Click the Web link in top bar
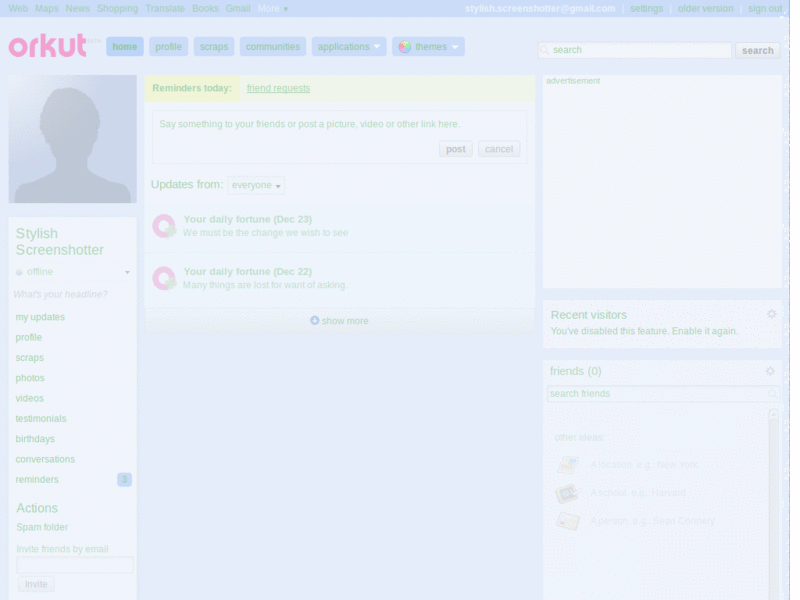800x600 pixels. 18,9
